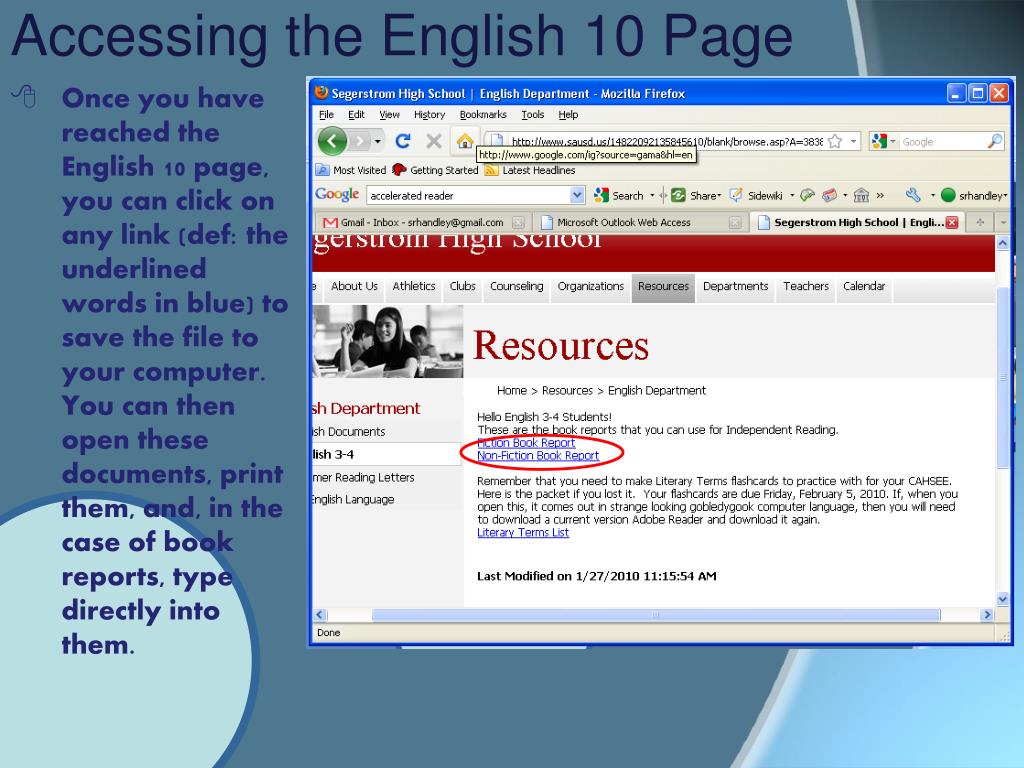
Task: Open a new tab with plus button
Action: 980,223
